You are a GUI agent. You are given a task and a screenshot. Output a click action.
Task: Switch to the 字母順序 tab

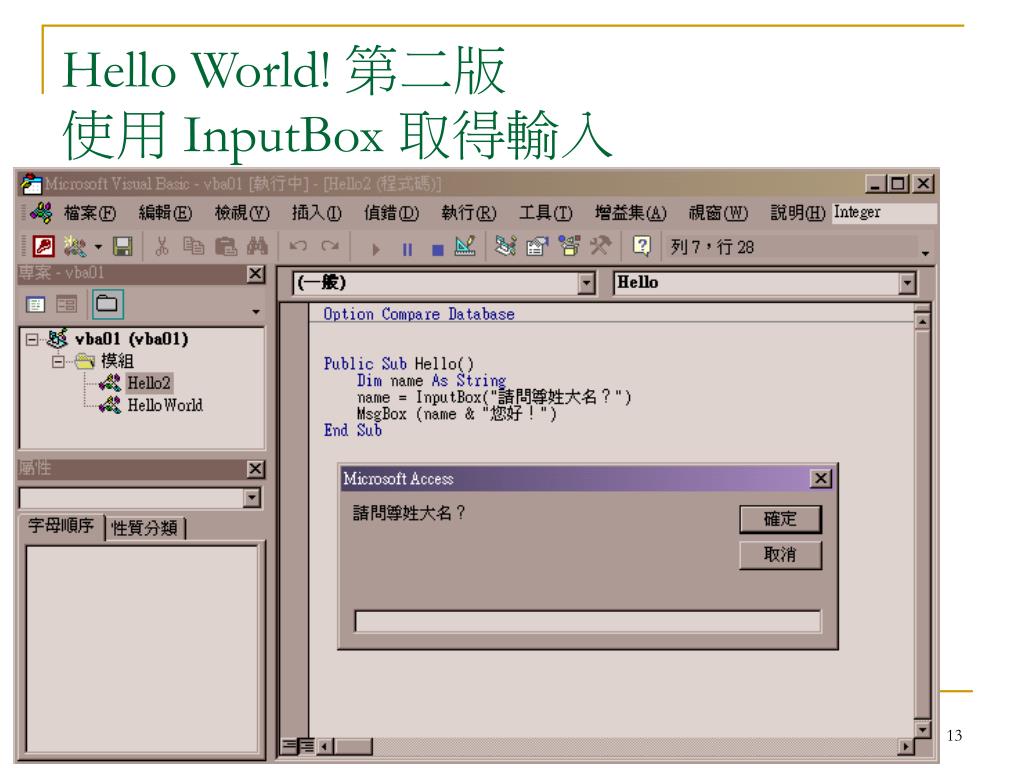point(60,526)
